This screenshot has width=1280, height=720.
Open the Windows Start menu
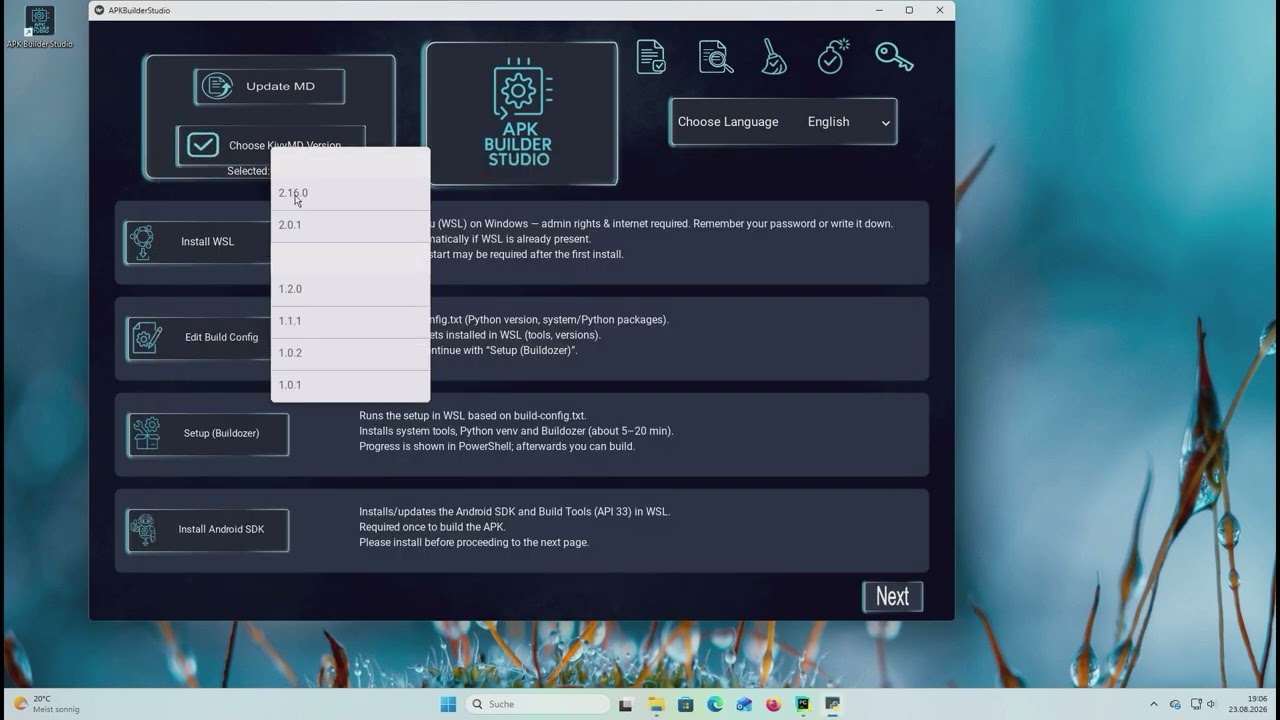click(448, 704)
